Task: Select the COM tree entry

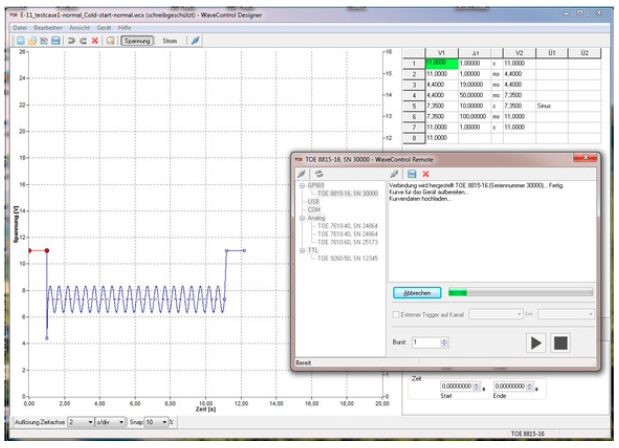Action: click(314, 210)
